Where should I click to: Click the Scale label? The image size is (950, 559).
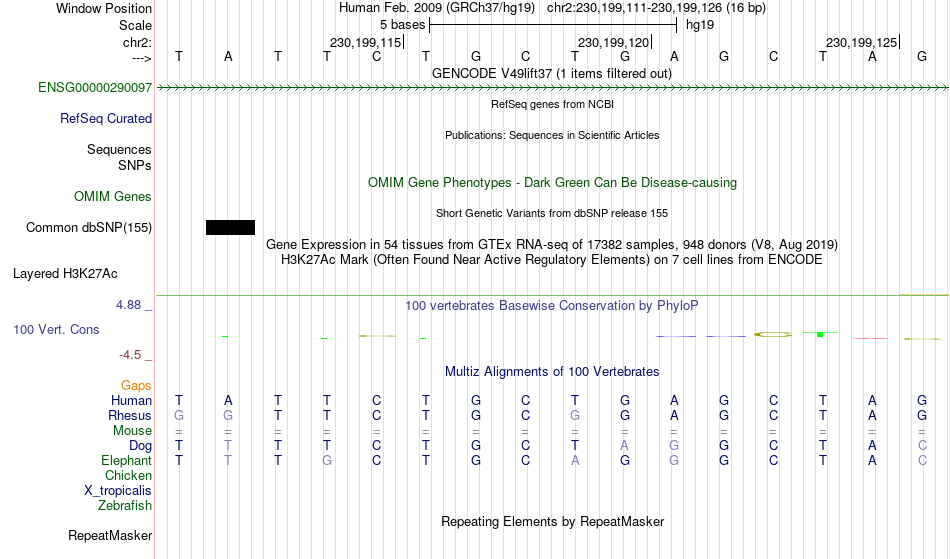(x=136, y=25)
